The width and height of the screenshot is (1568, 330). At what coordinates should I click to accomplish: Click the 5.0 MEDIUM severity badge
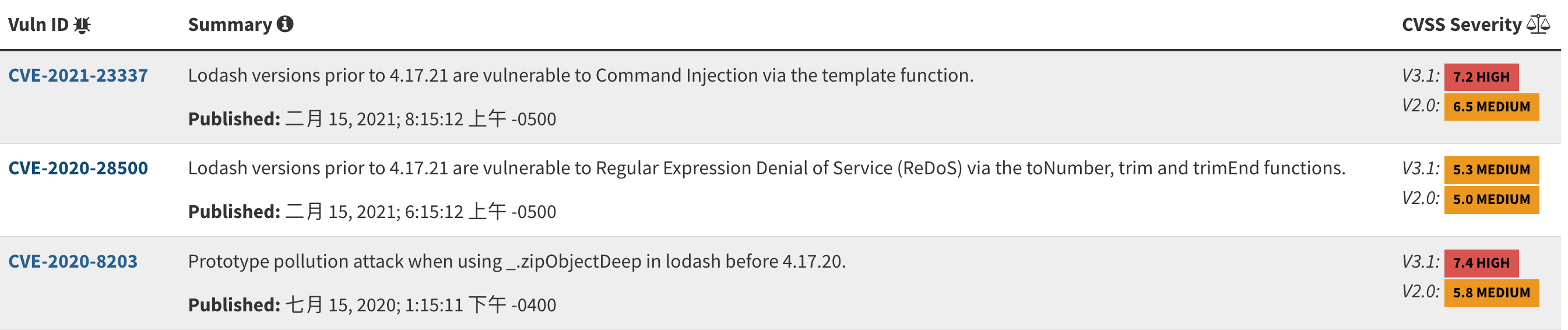[1491, 200]
